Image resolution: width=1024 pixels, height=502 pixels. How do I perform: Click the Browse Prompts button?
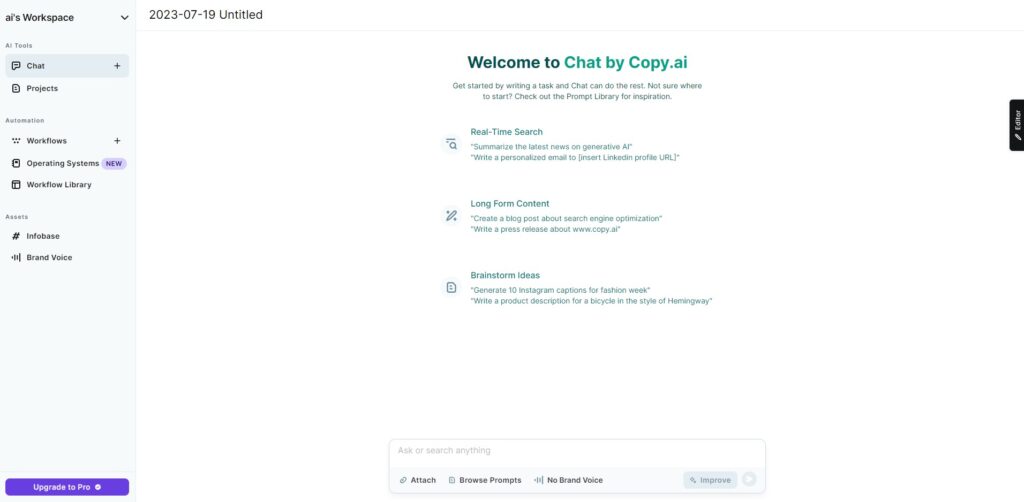(x=485, y=480)
